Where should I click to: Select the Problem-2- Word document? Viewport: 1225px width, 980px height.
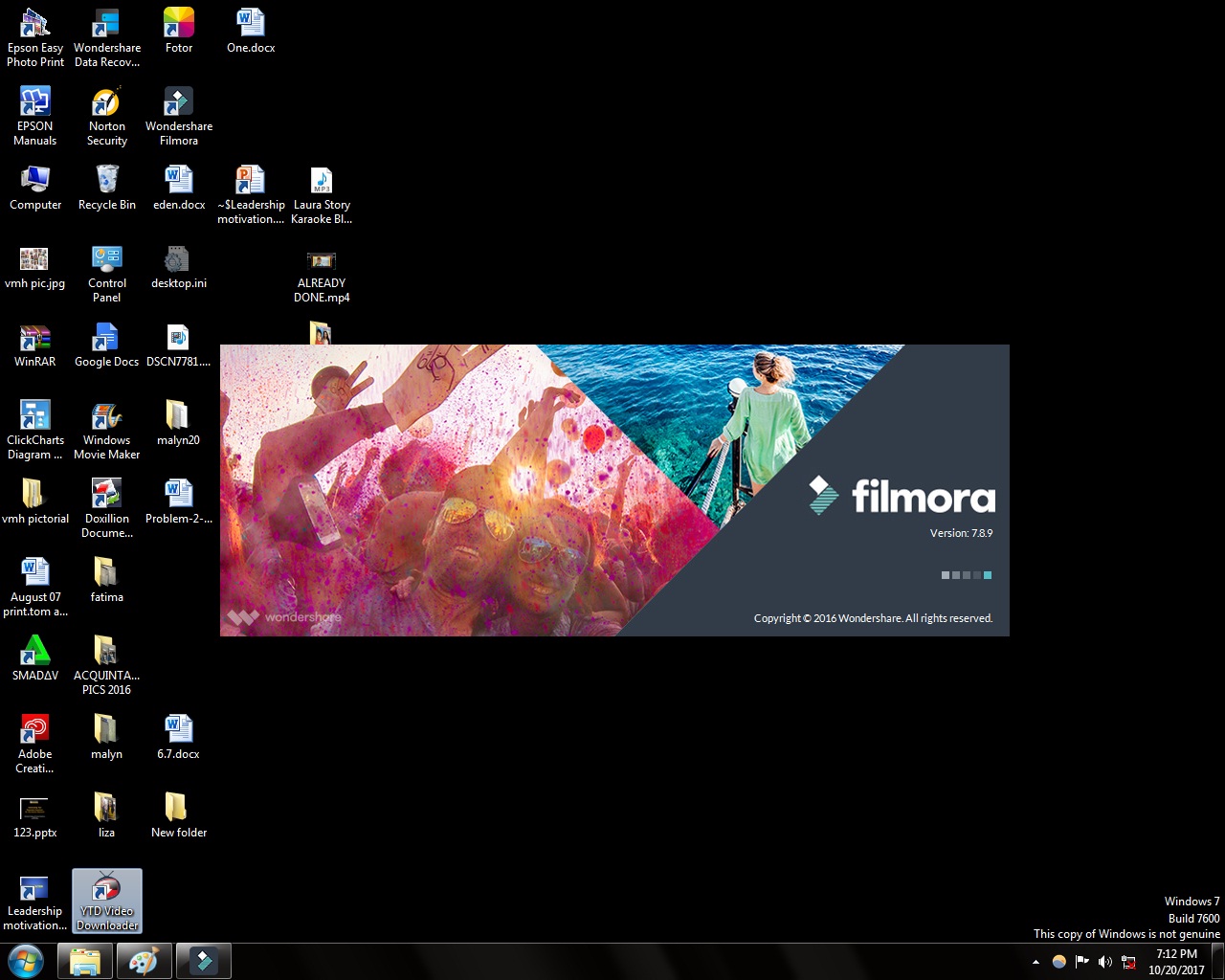pyautogui.click(x=179, y=501)
